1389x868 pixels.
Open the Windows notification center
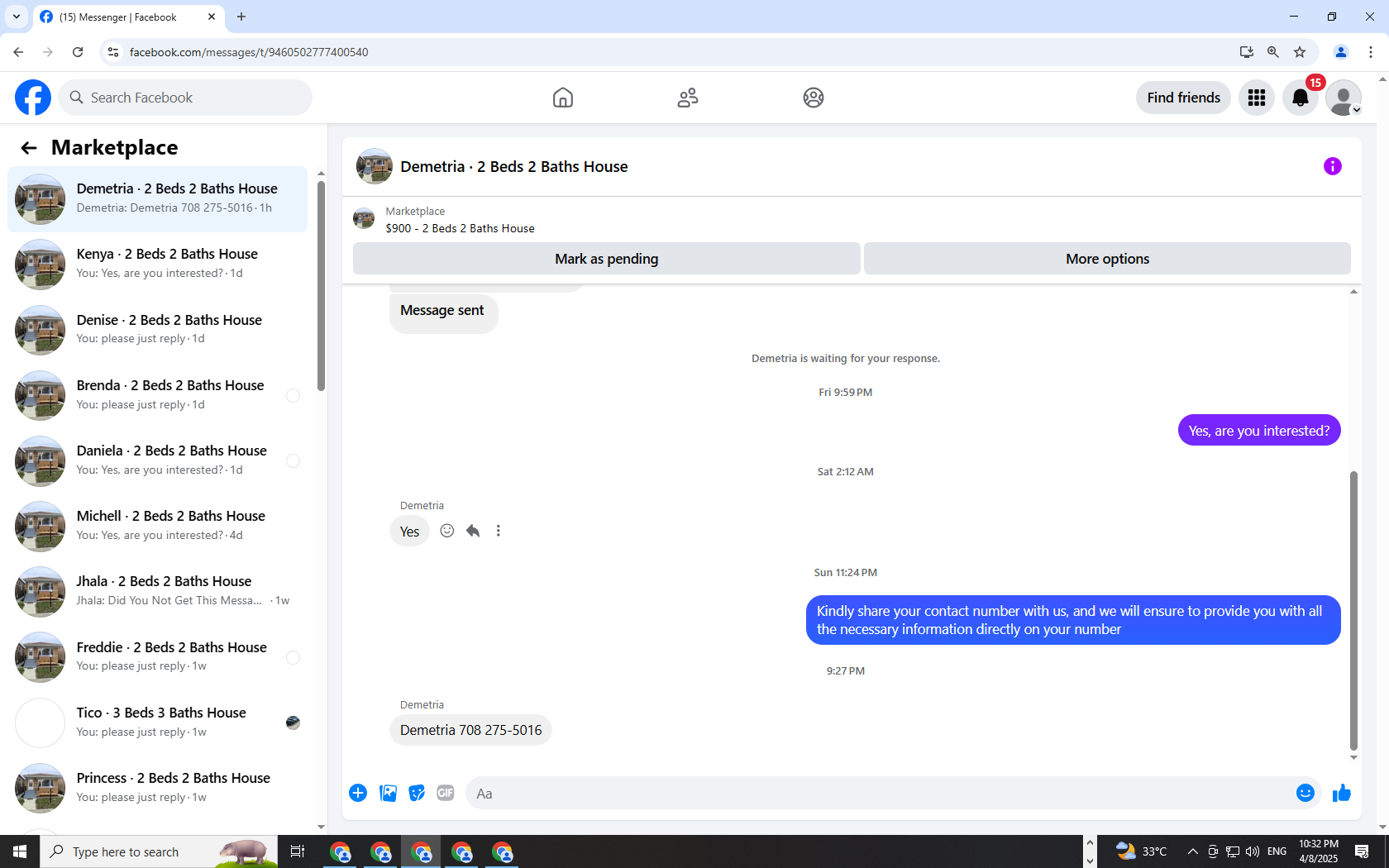pos(1362,851)
